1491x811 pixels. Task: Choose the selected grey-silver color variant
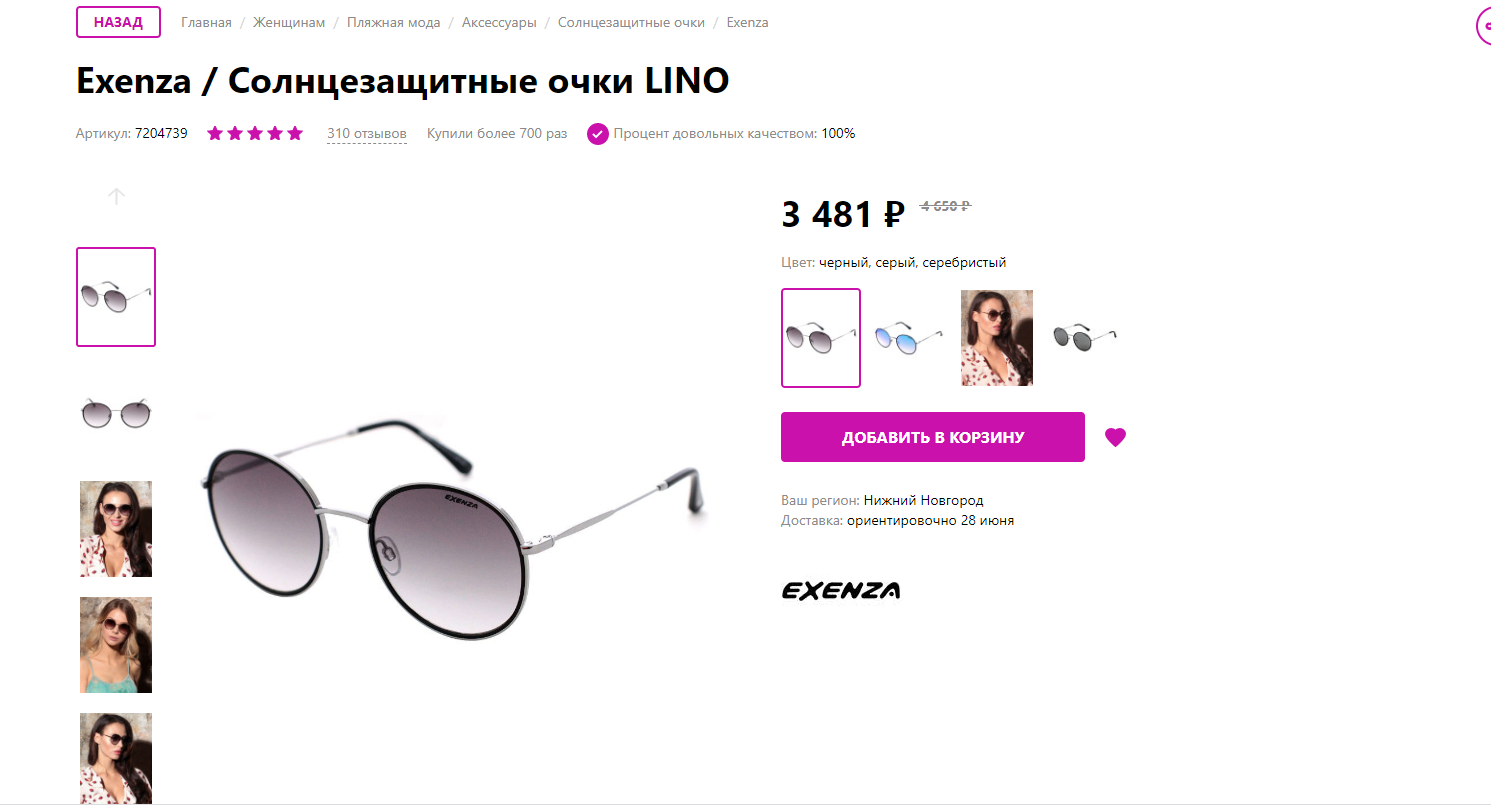point(821,338)
